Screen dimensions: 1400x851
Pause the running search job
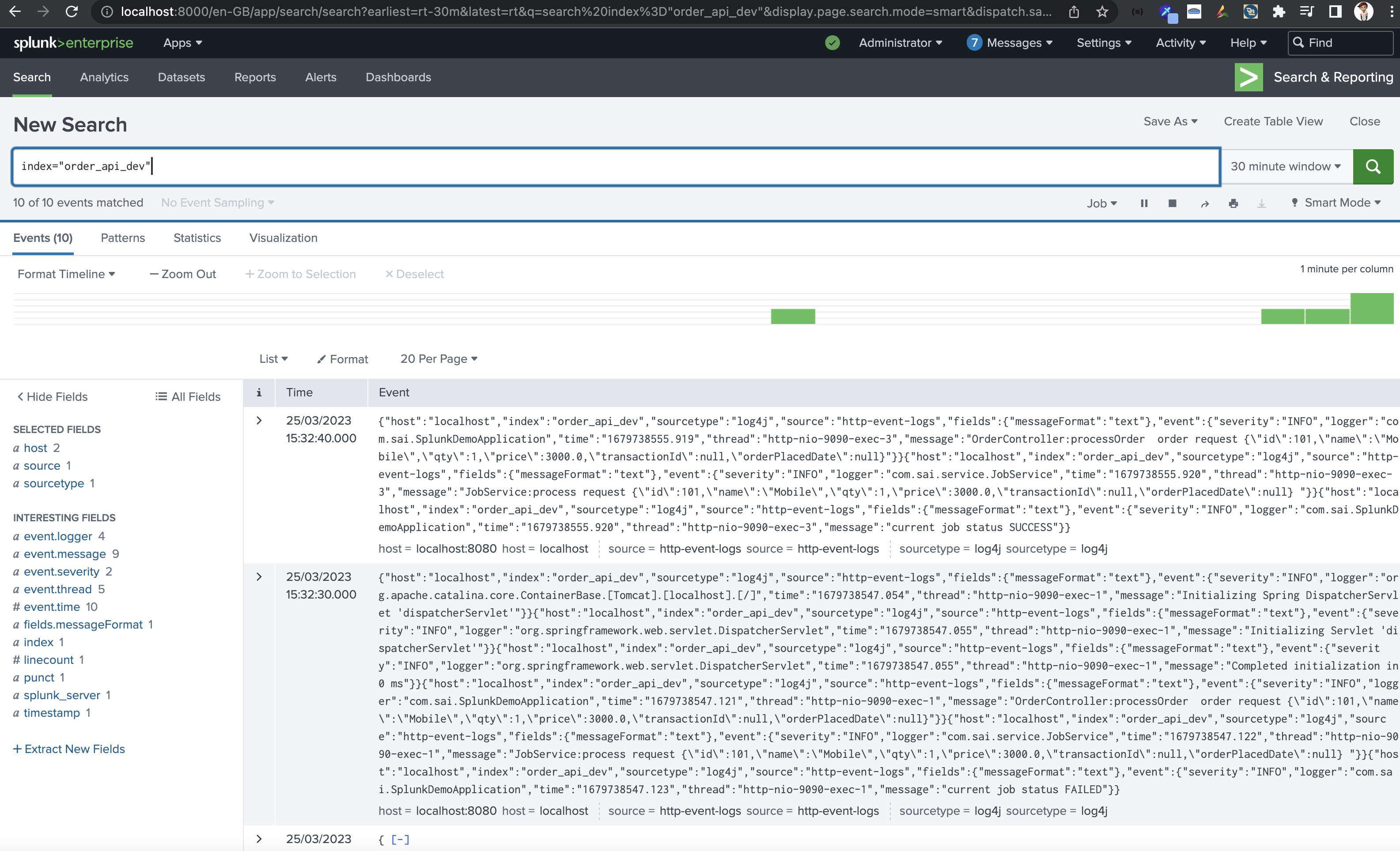pyautogui.click(x=1144, y=203)
